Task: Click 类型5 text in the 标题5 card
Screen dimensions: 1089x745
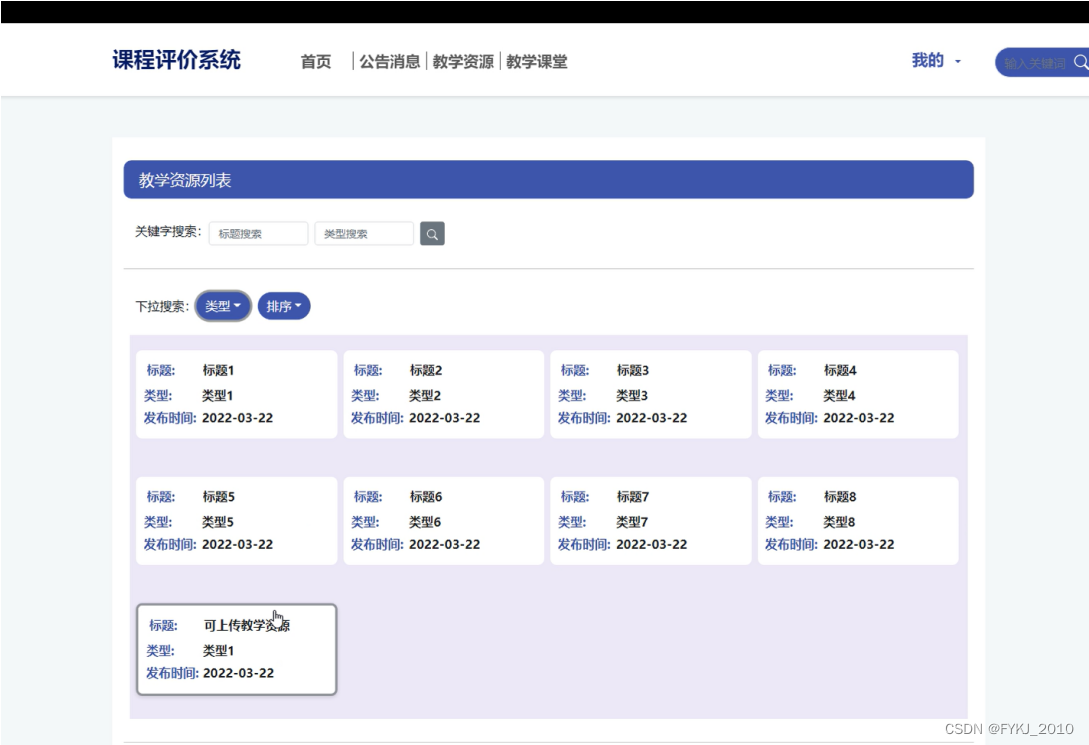Action: (217, 522)
